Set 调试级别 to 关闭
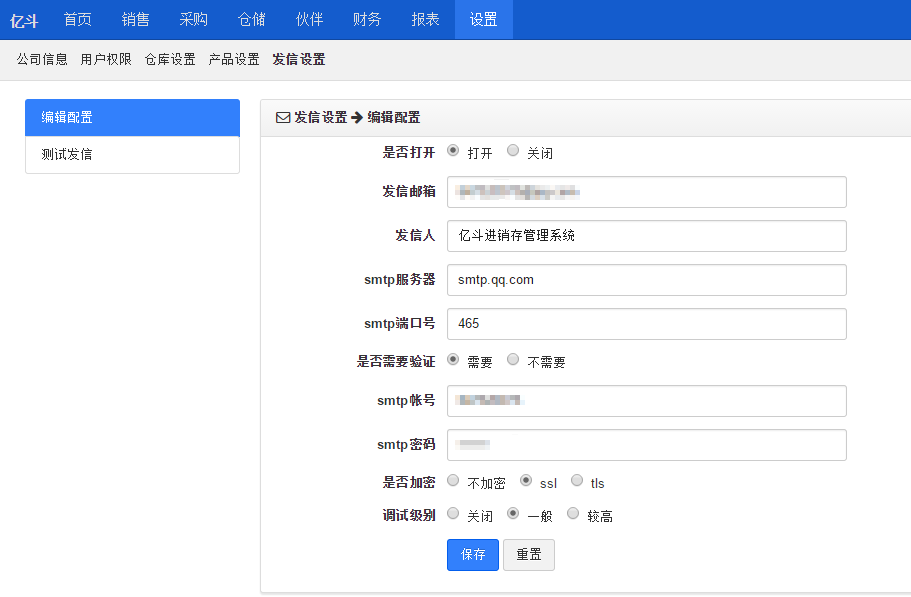 pos(453,514)
